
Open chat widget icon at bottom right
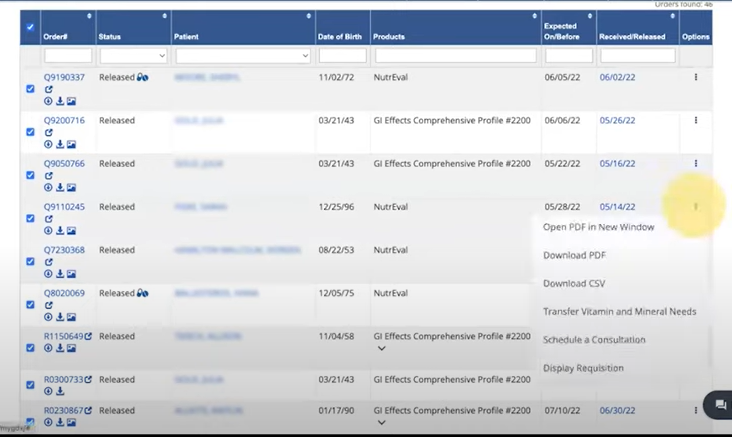pyautogui.click(x=717, y=405)
